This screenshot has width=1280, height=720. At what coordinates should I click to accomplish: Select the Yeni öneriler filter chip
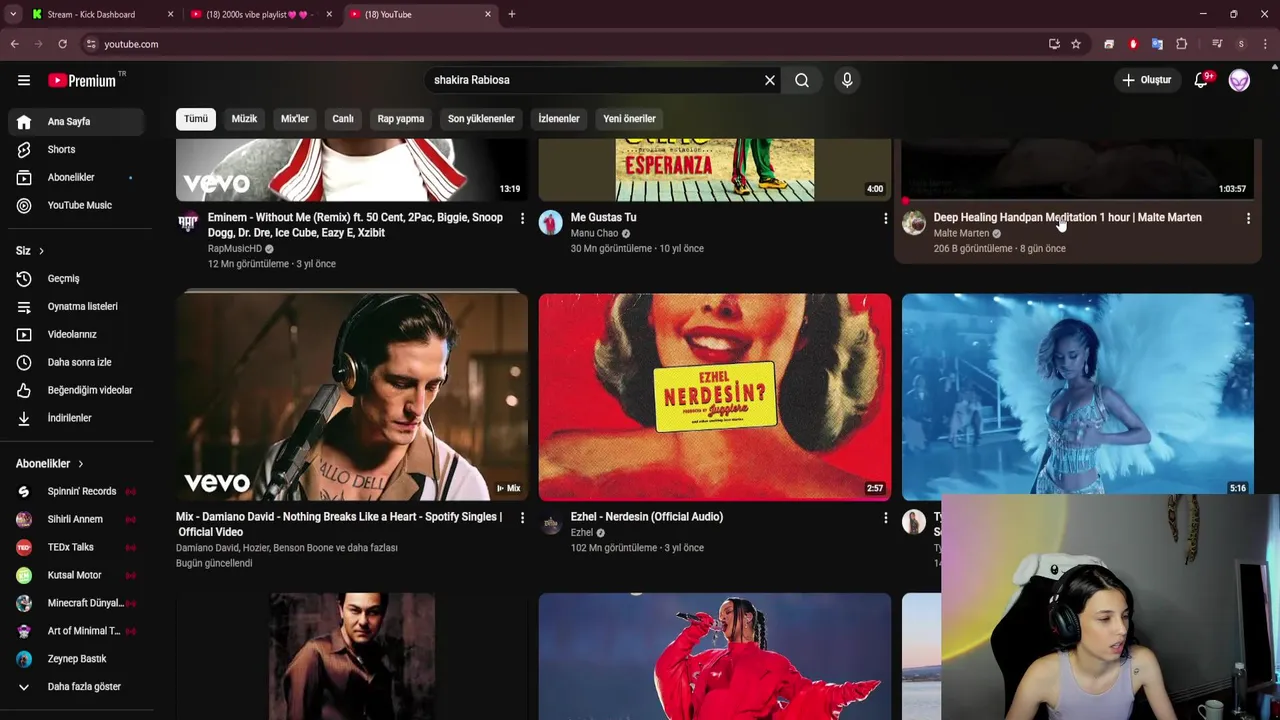pos(630,119)
